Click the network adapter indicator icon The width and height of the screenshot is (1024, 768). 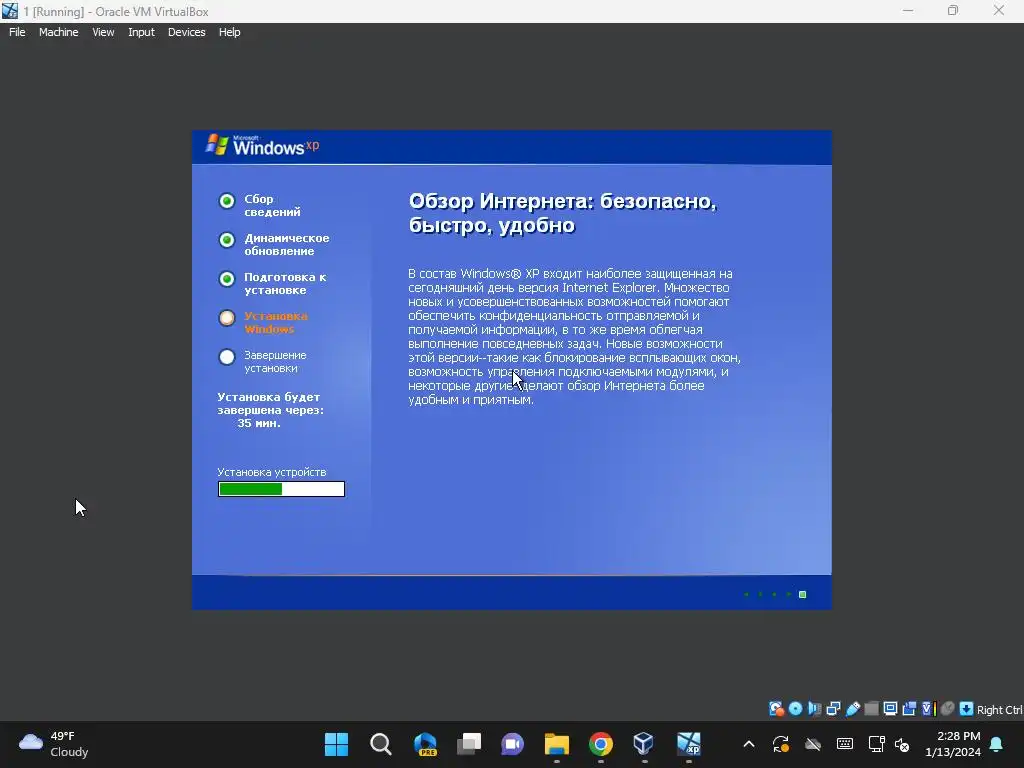click(x=833, y=709)
